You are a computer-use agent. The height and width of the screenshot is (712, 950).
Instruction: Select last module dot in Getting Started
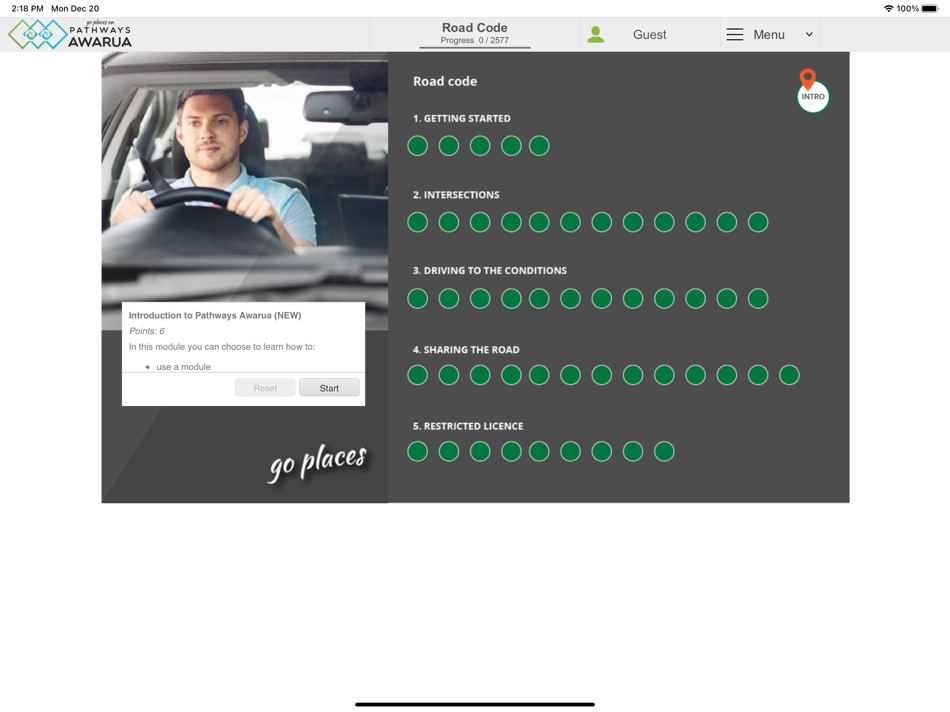click(x=539, y=146)
